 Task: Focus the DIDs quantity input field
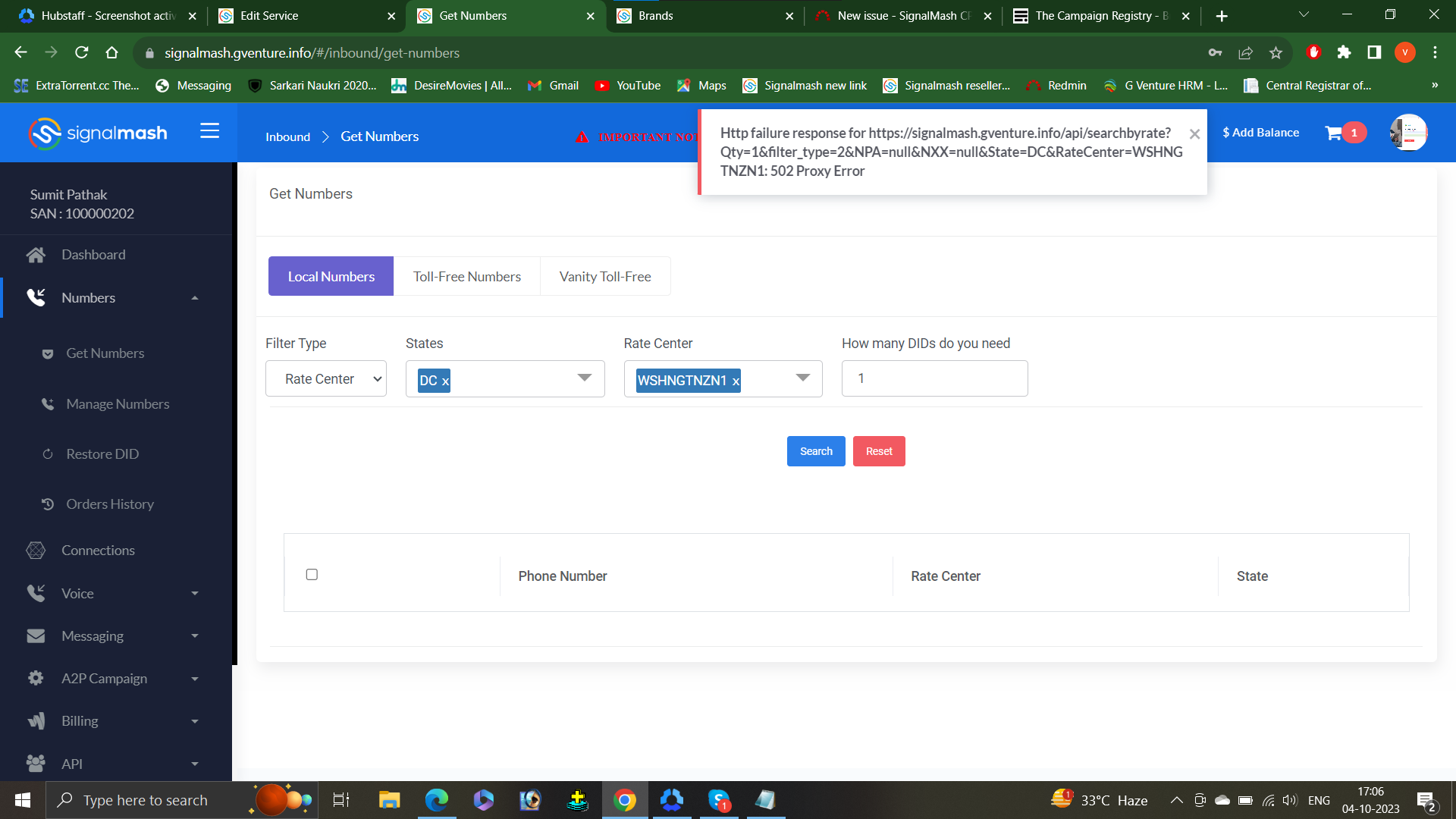[934, 378]
